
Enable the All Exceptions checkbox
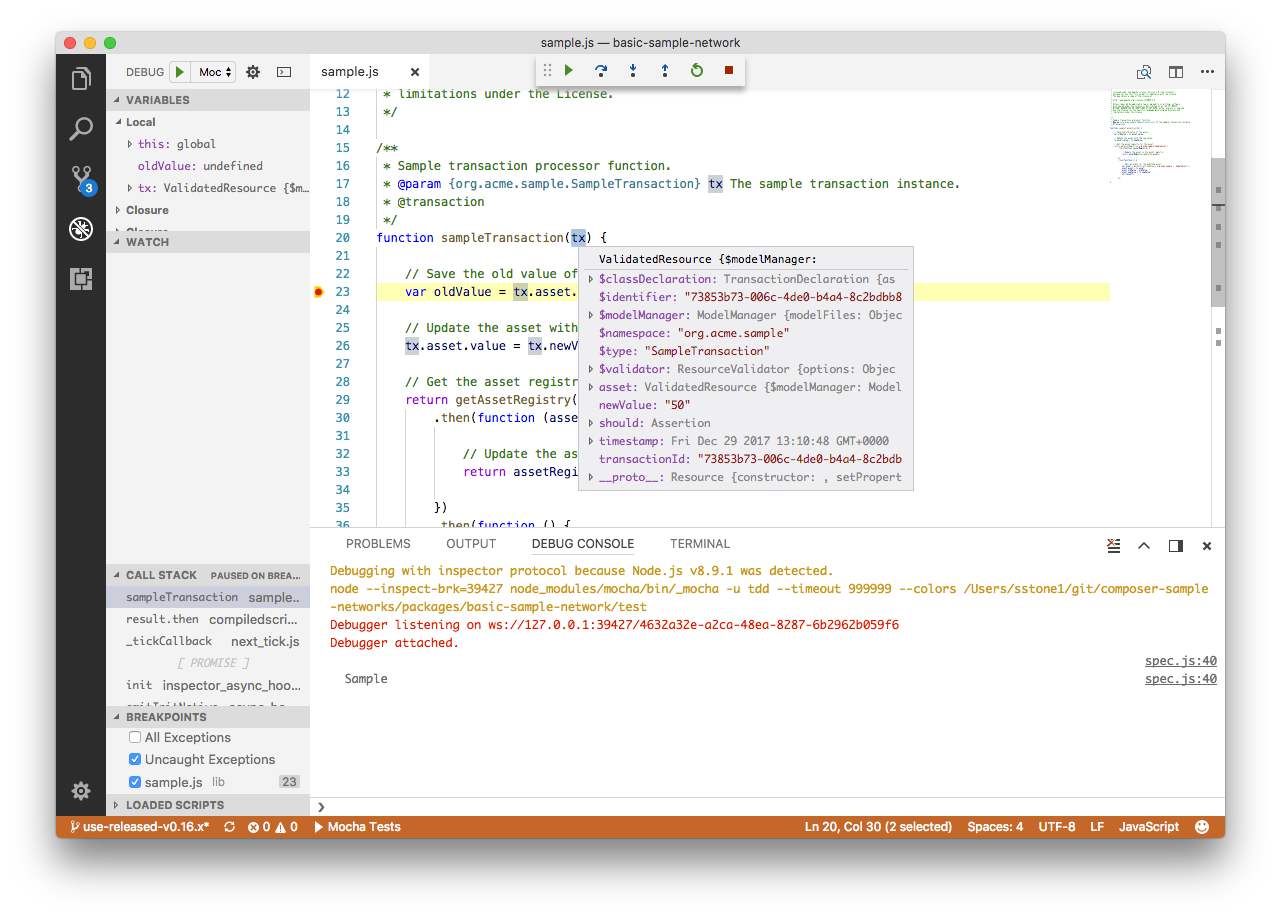tap(136, 737)
